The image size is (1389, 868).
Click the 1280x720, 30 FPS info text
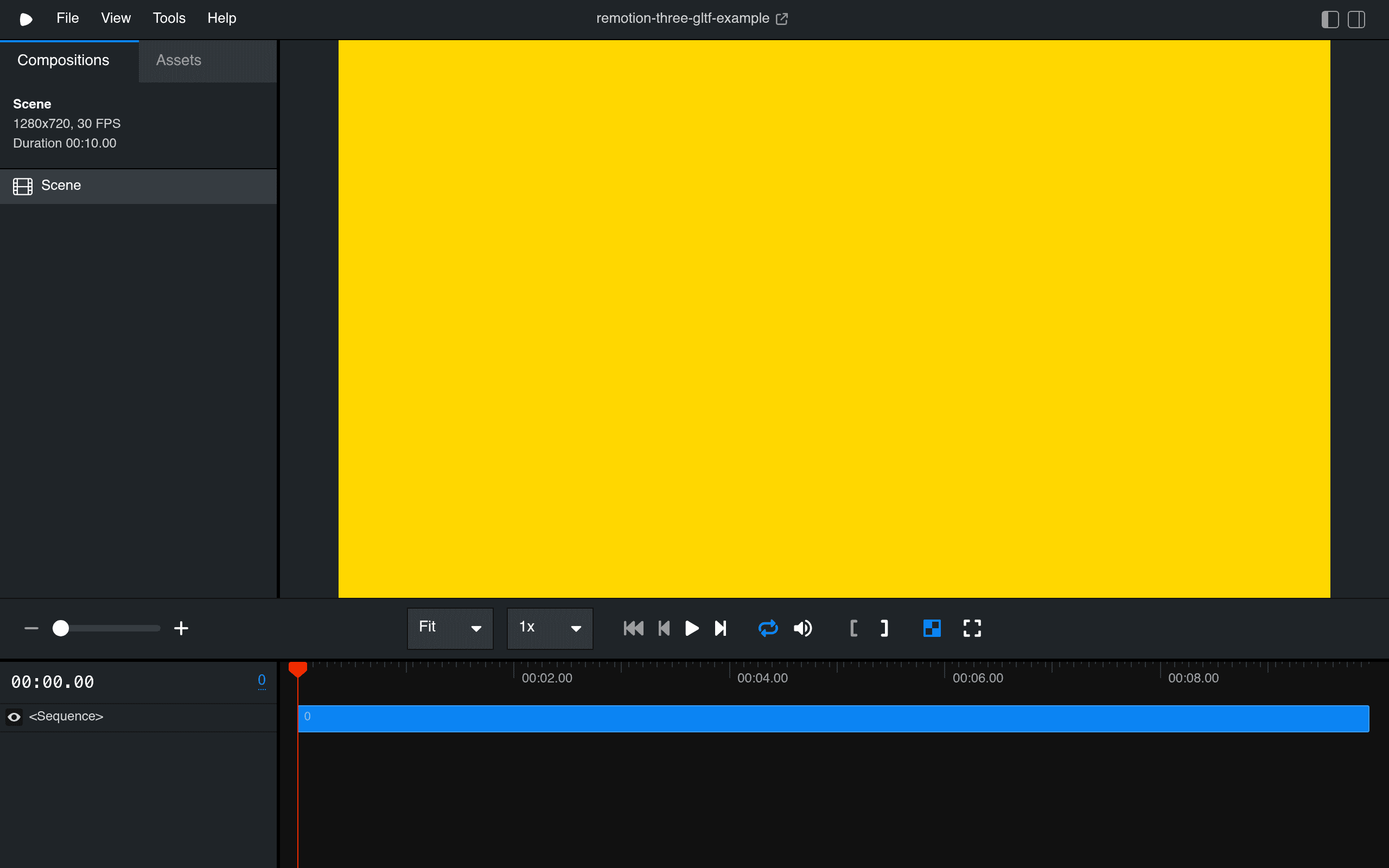[67, 124]
